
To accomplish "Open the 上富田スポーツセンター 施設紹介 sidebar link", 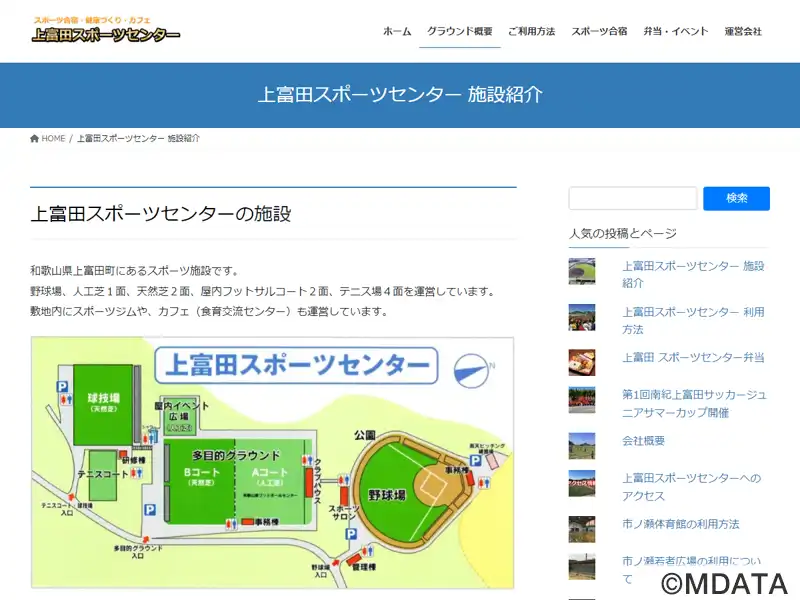I will coord(693,274).
